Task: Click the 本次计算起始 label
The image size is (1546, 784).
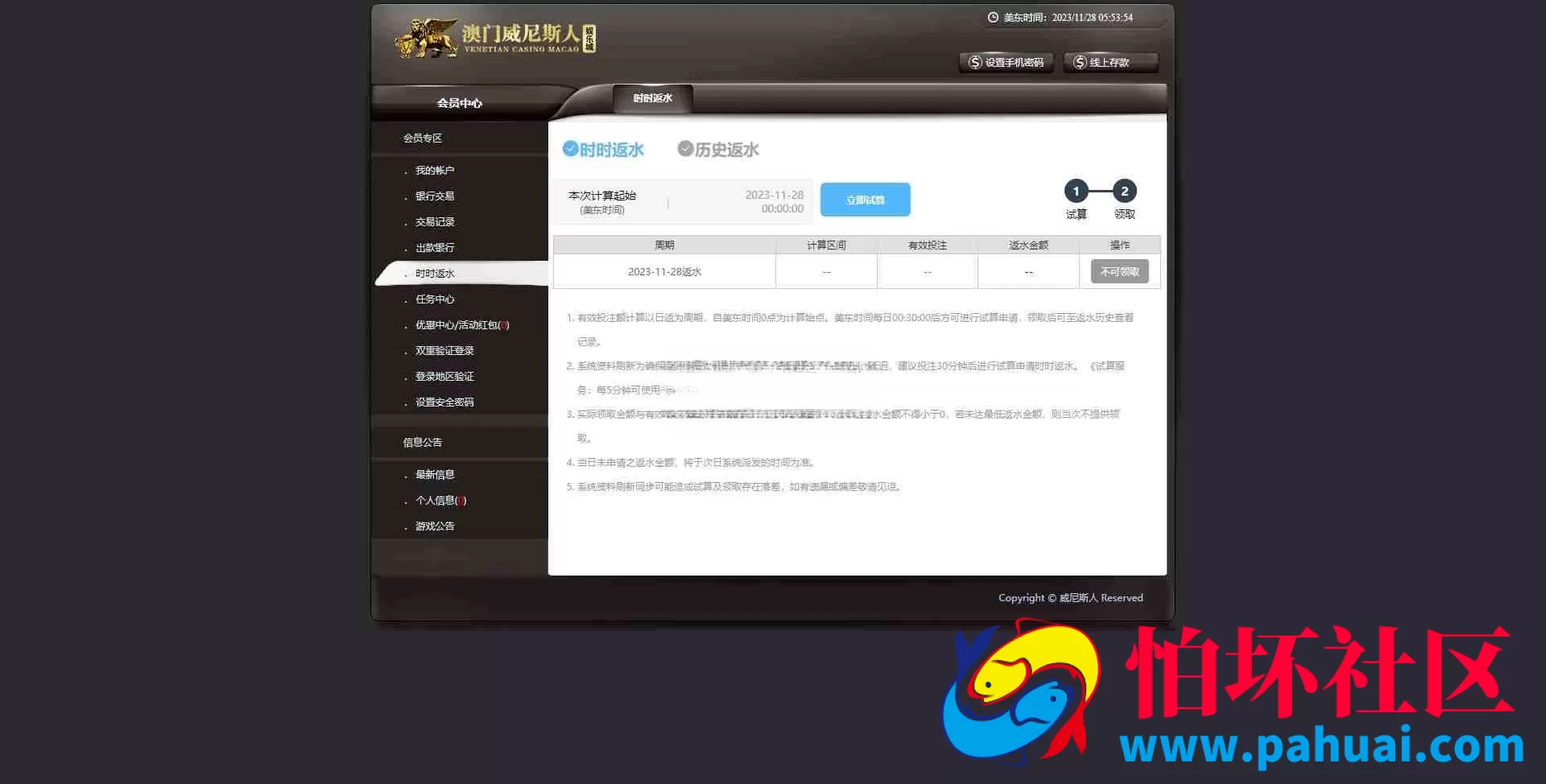Action: [x=601, y=196]
